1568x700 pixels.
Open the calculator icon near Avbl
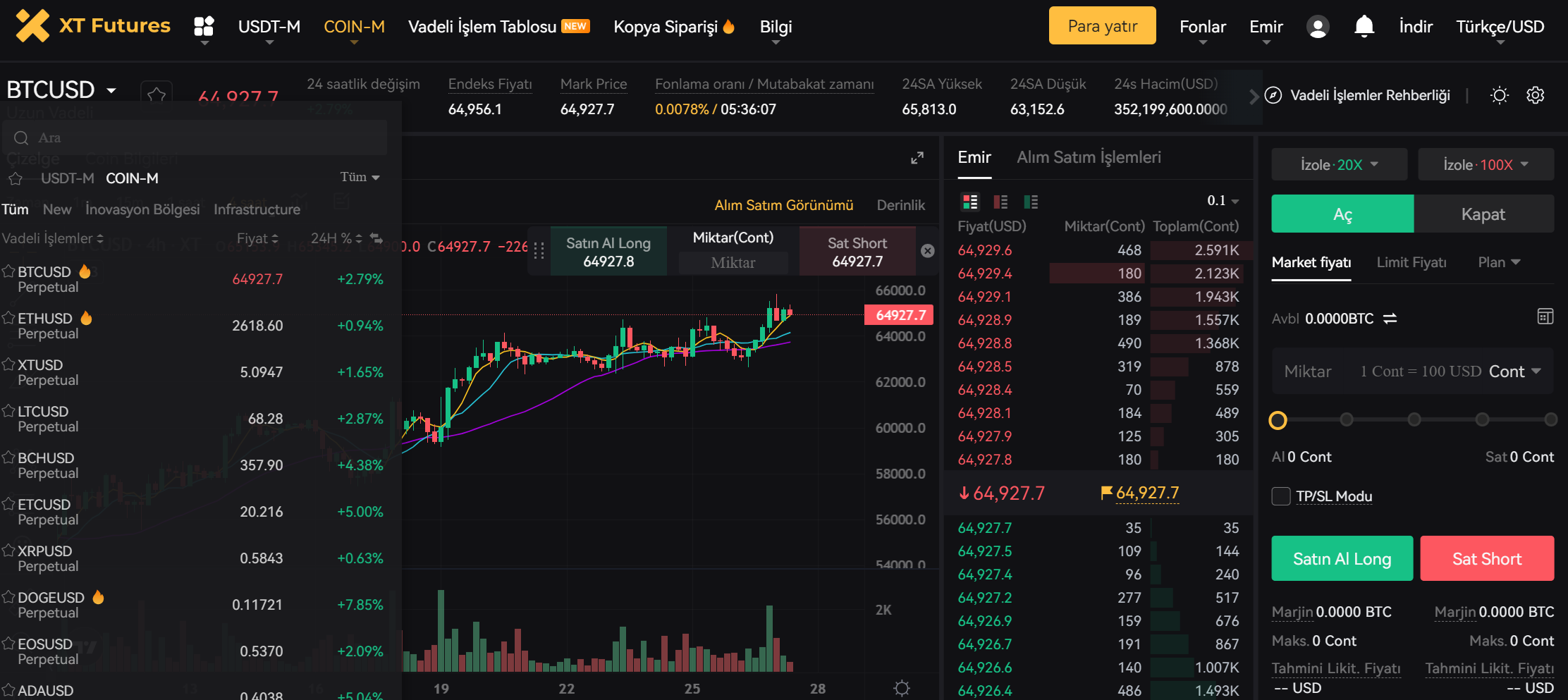point(1545,317)
